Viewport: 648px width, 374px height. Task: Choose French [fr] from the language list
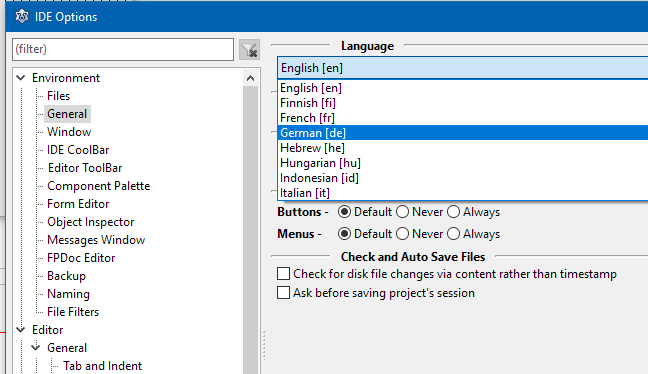(463, 118)
